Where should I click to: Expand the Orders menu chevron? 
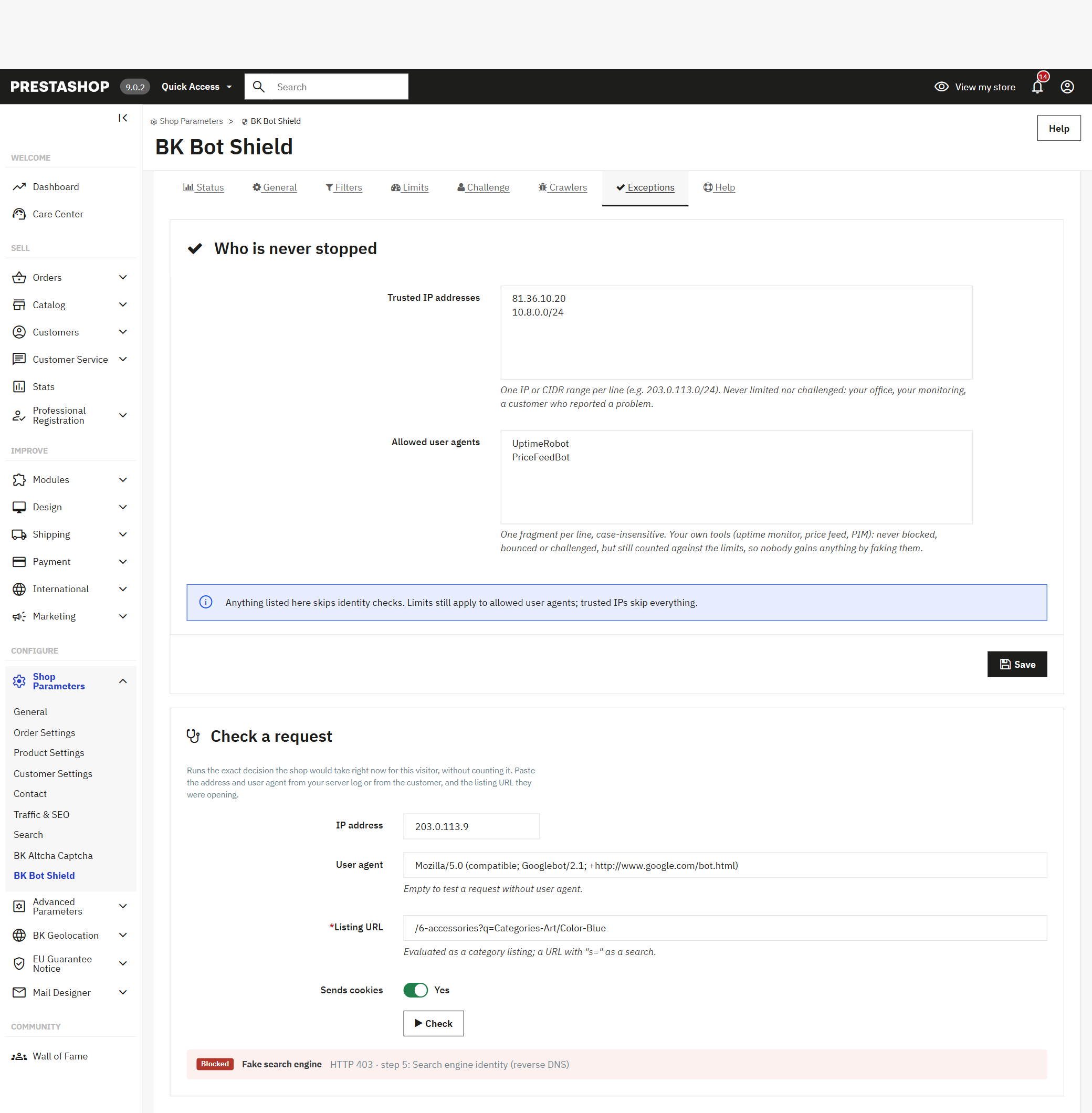click(x=123, y=278)
